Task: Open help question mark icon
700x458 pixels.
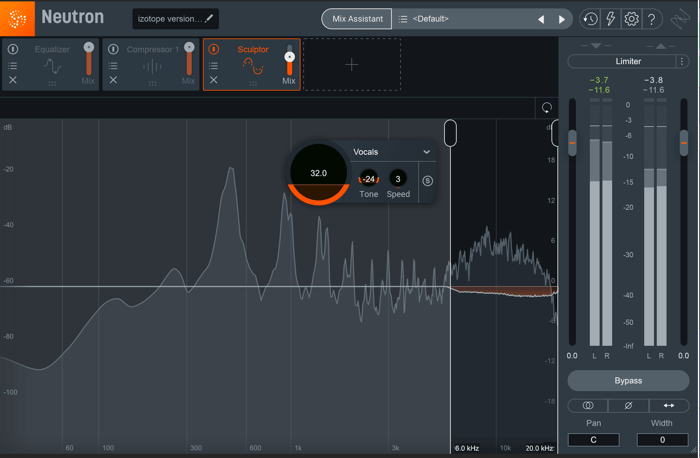Action: [x=652, y=19]
